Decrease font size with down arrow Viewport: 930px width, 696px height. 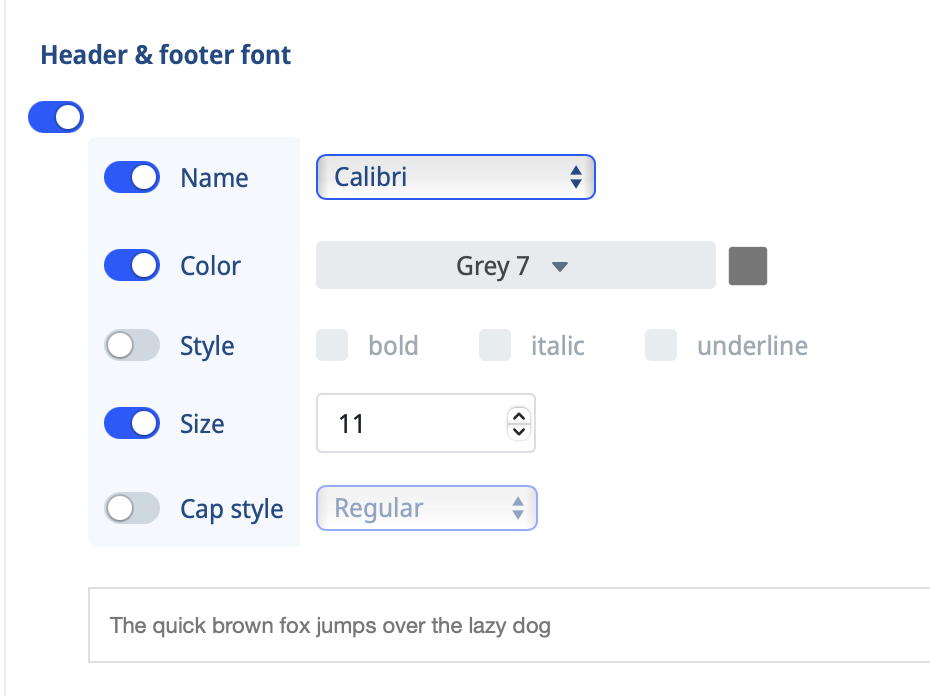[x=519, y=431]
